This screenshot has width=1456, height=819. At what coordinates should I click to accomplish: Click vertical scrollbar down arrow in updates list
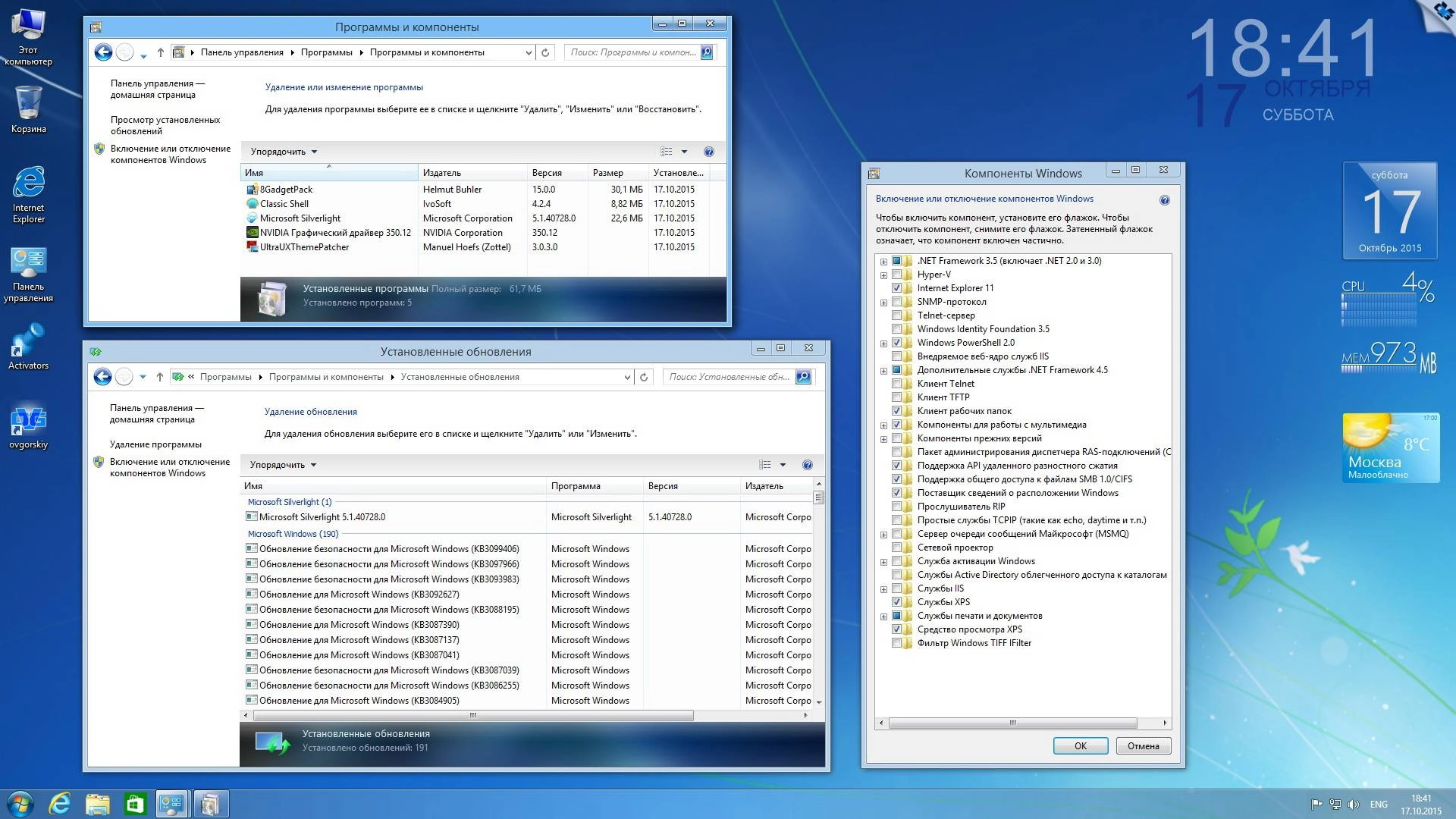tap(818, 702)
